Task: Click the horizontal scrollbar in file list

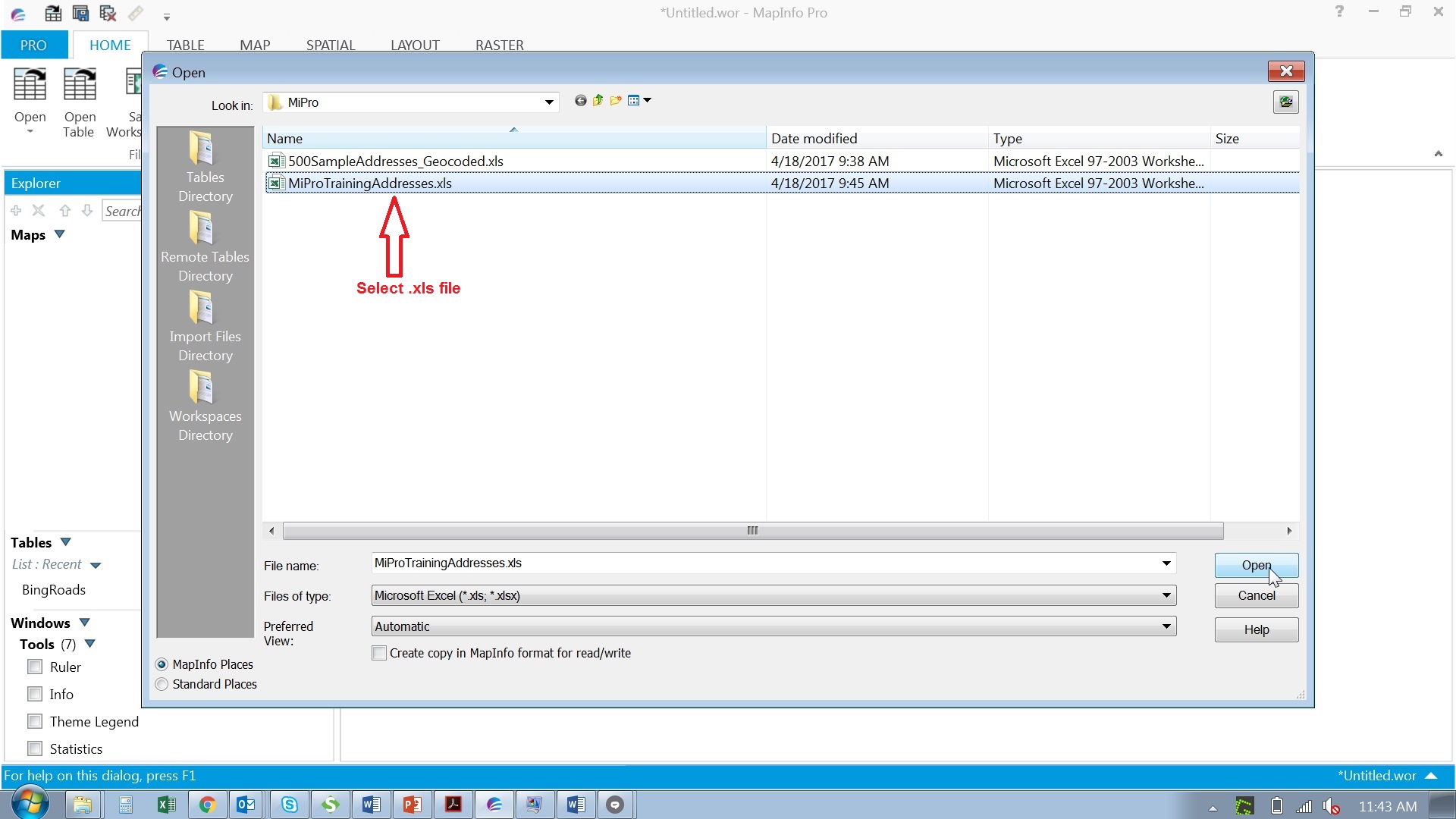Action: pyautogui.click(x=752, y=531)
